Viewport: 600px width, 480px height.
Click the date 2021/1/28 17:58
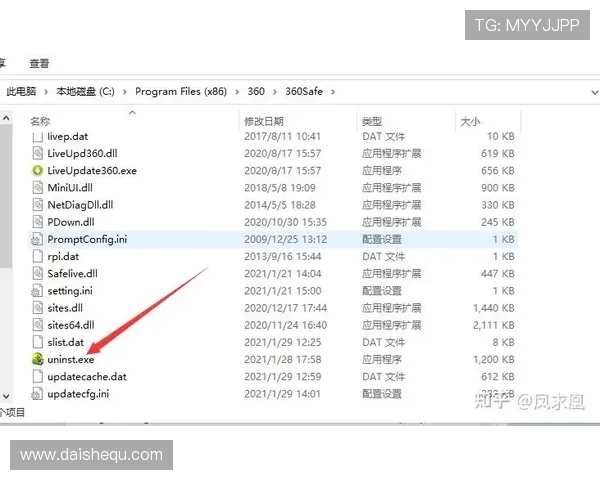point(283,359)
